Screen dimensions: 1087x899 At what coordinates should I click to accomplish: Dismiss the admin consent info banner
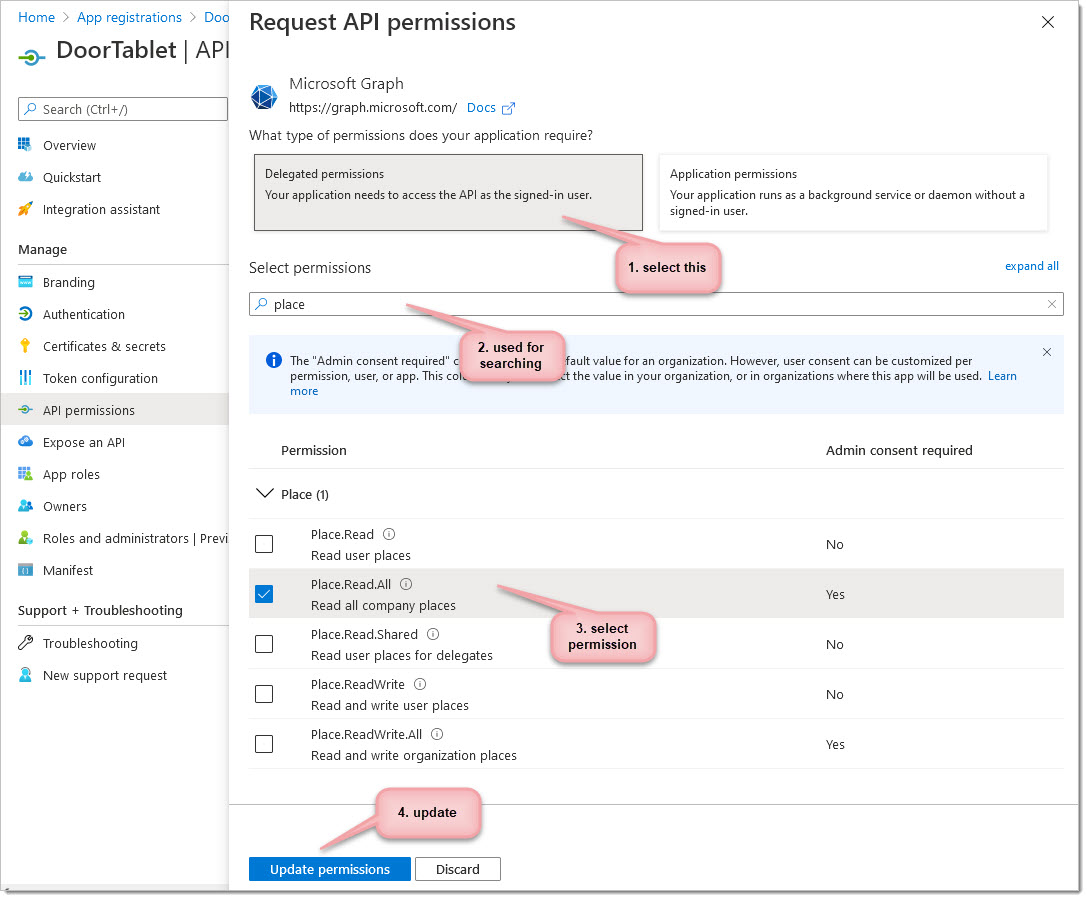point(1047,352)
